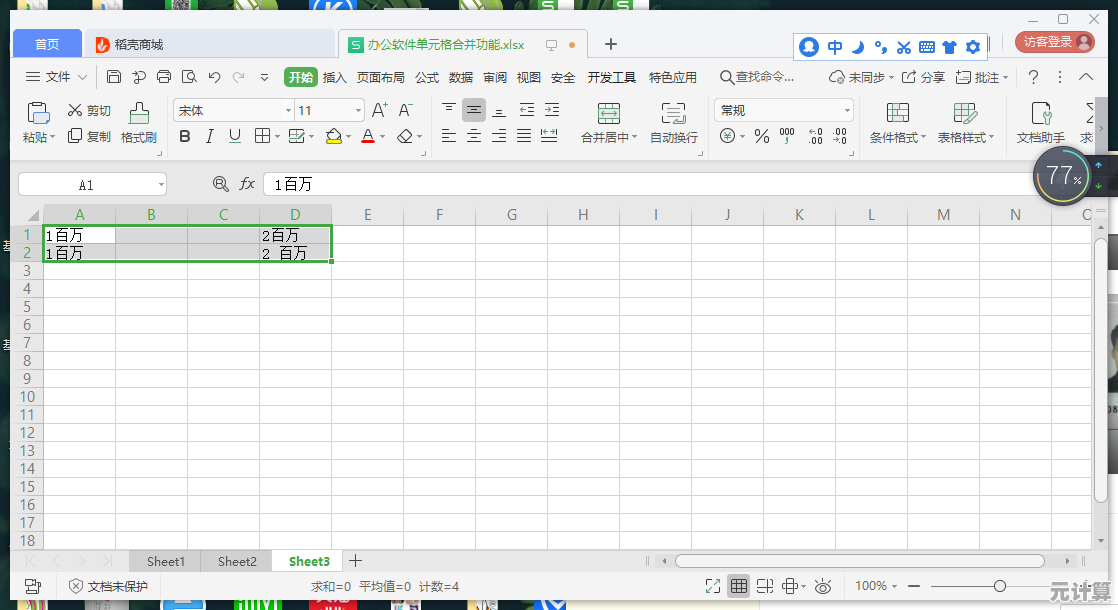This screenshot has width=1118, height=610.
Task: Click the percent style icon
Action: pos(762,136)
